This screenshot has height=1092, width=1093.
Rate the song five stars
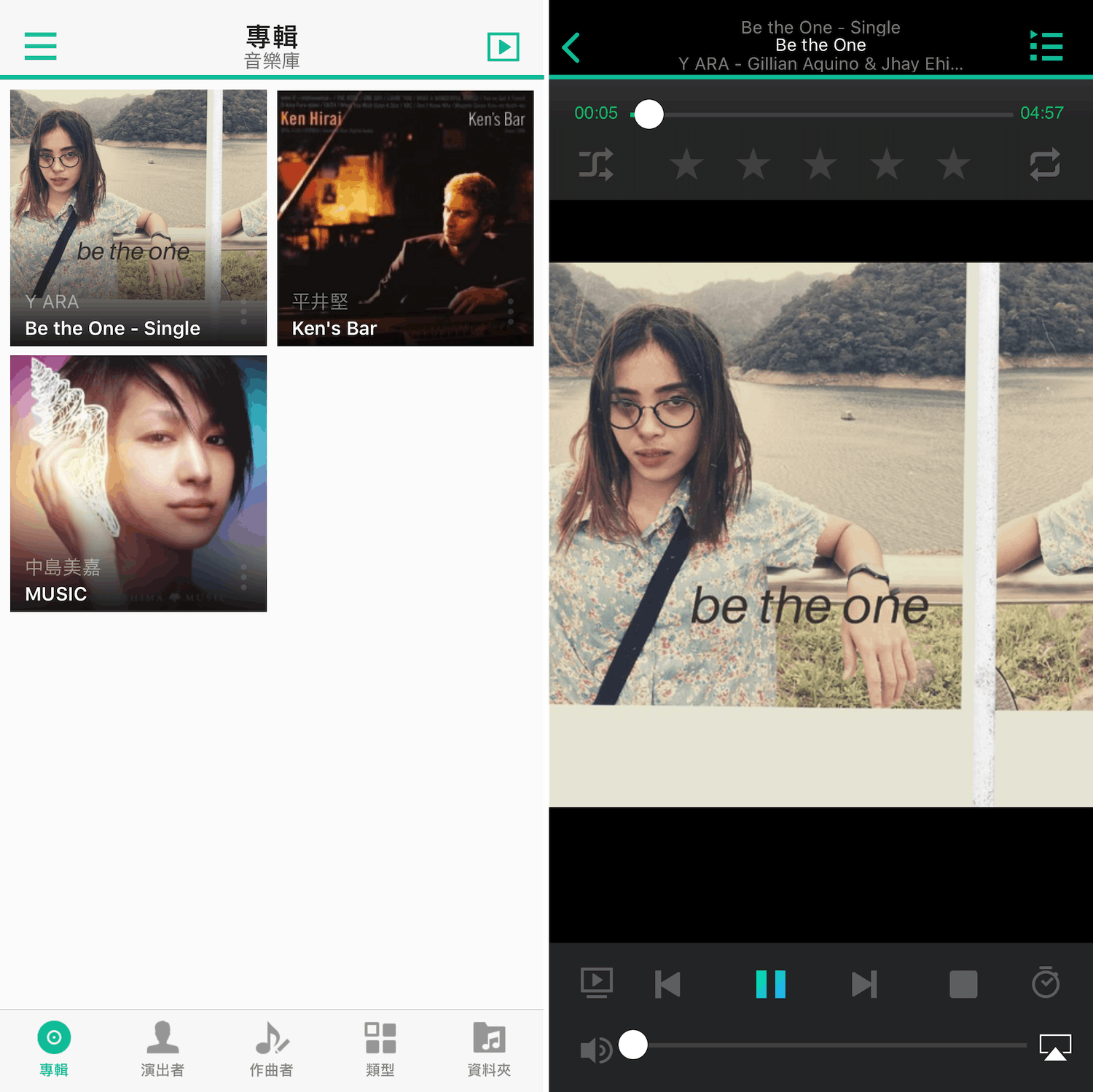click(953, 164)
